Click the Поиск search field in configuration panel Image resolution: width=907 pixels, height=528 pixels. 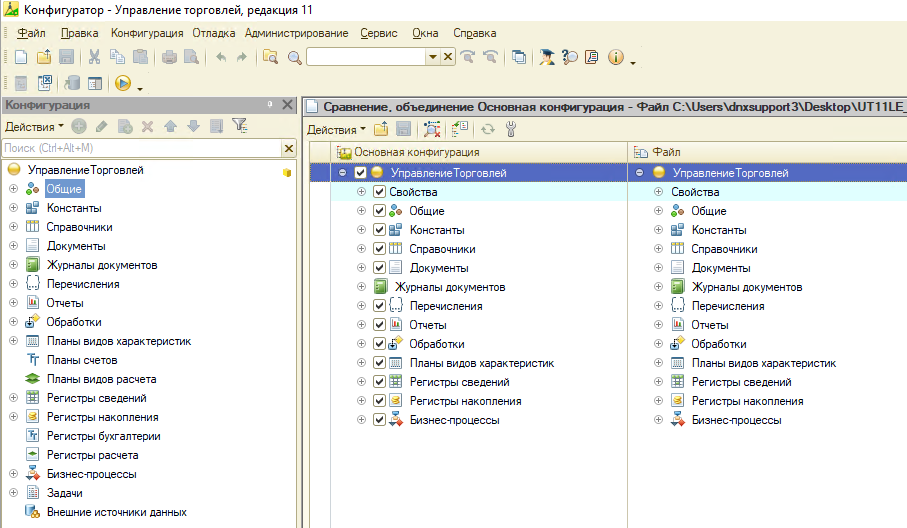click(x=140, y=148)
